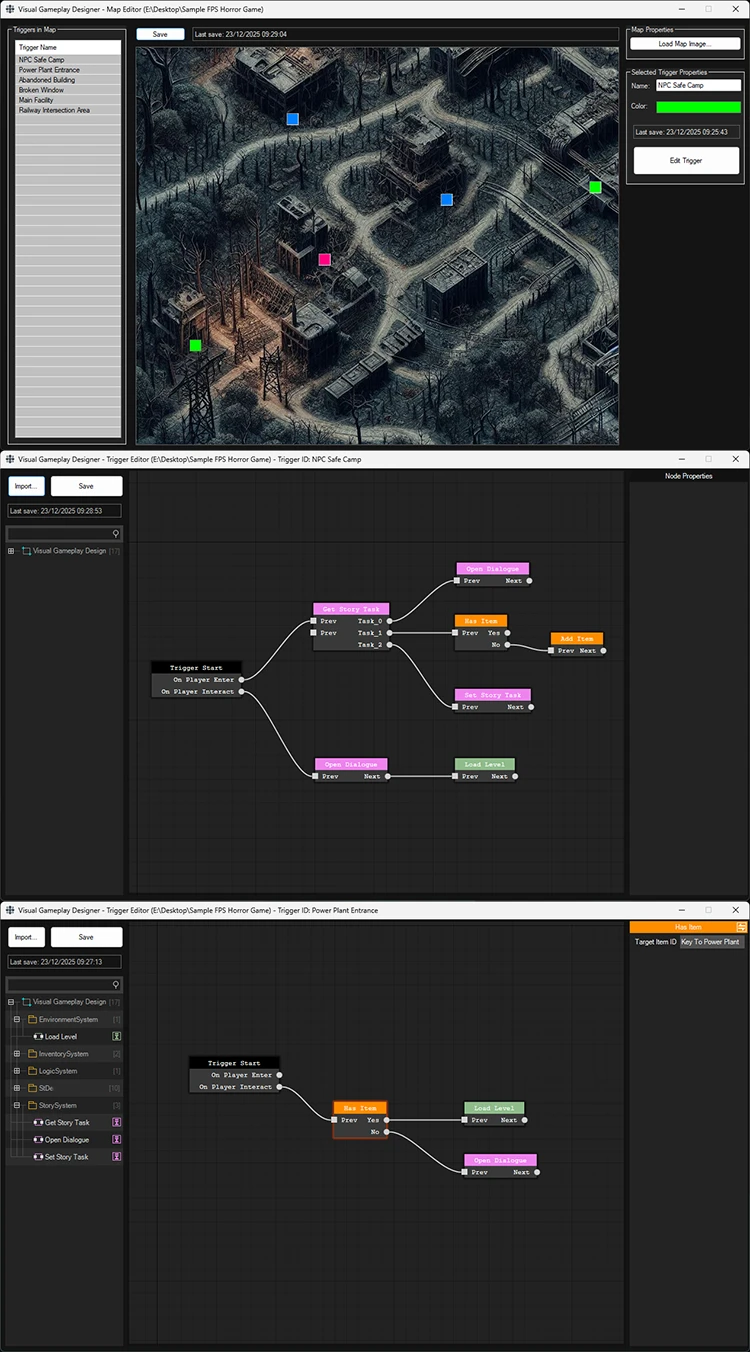The width and height of the screenshot is (750, 1352).
Task: Select NPC Safe Camp in the triggers list
Action: (69, 60)
